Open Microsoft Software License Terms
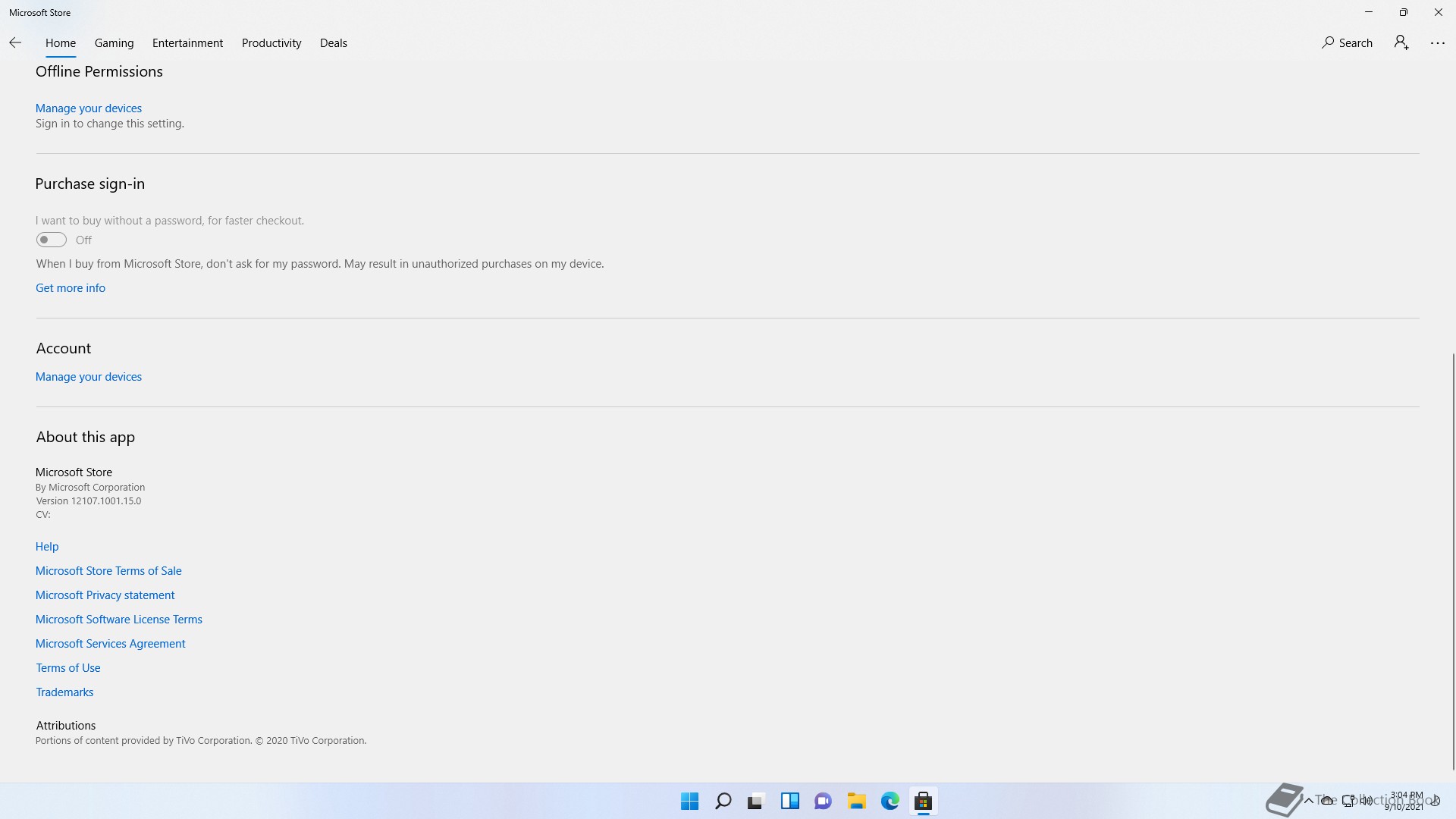 pos(119,620)
